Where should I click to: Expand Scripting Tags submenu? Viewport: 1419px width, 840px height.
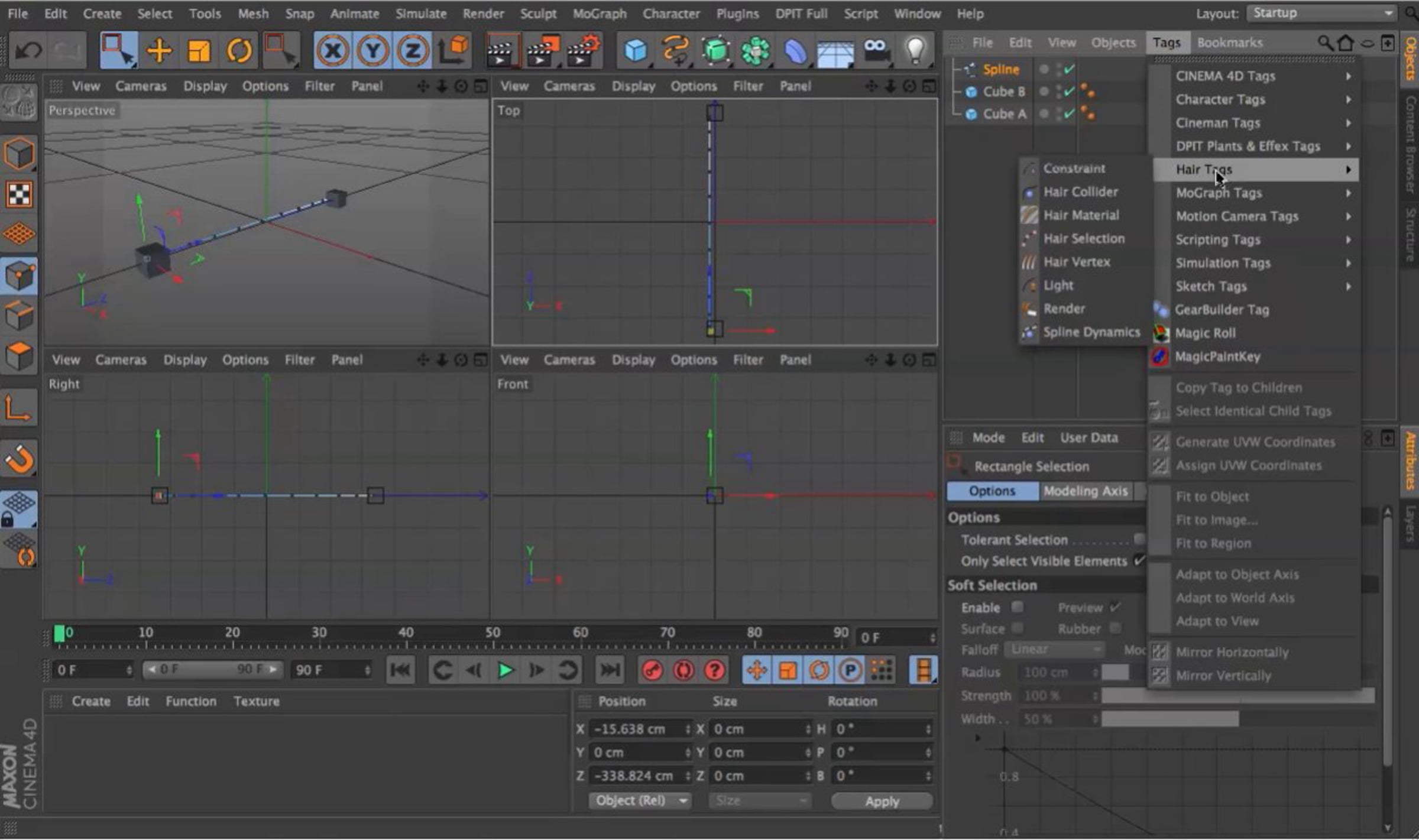1256,240
